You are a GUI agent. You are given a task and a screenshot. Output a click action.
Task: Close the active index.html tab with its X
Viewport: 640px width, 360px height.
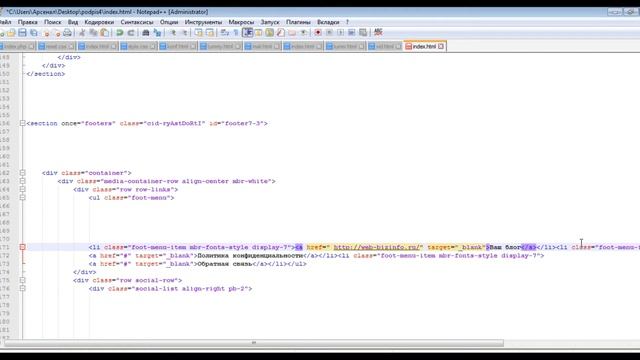click(441, 47)
